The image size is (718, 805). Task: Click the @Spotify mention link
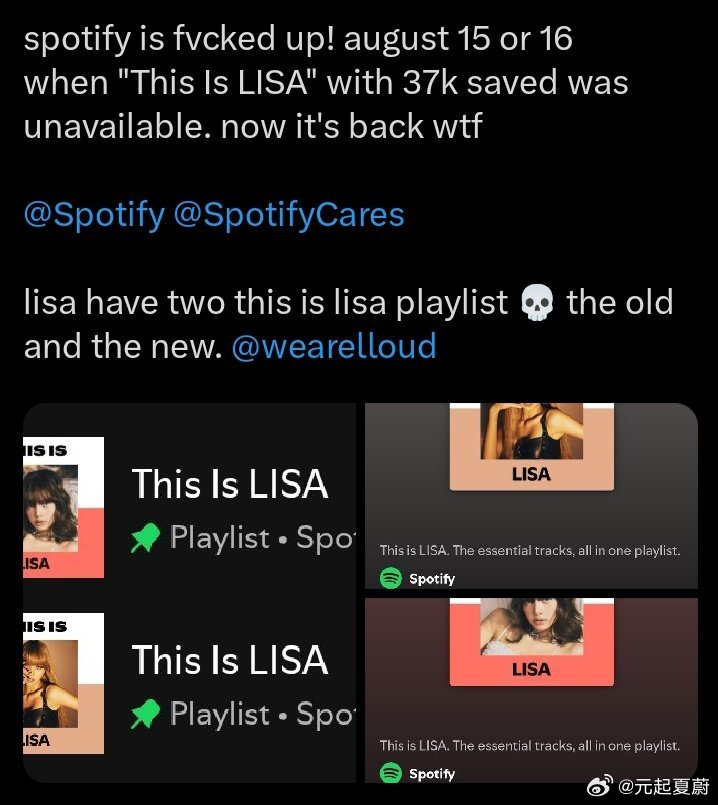coord(94,215)
